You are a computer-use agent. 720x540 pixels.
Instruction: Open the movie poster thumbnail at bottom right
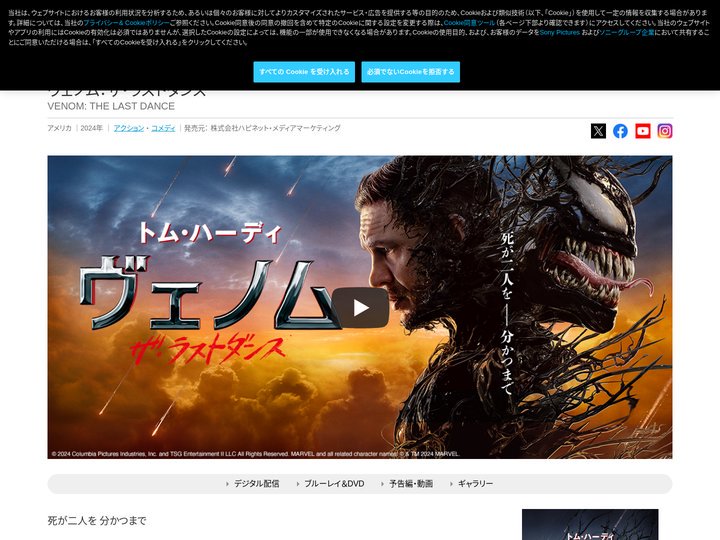pyautogui.click(x=590, y=524)
